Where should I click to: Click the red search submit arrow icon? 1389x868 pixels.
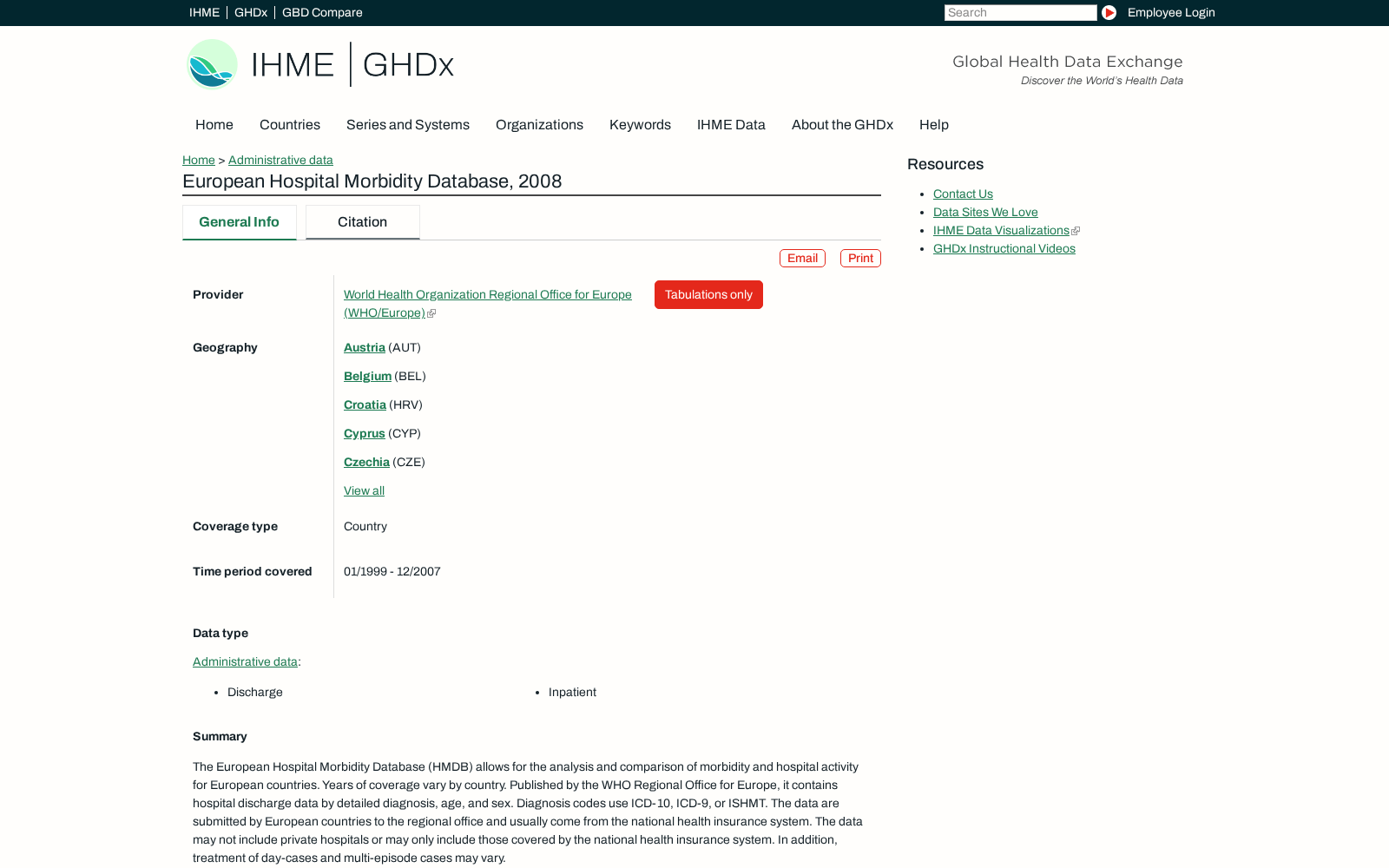(x=1109, y=12)
